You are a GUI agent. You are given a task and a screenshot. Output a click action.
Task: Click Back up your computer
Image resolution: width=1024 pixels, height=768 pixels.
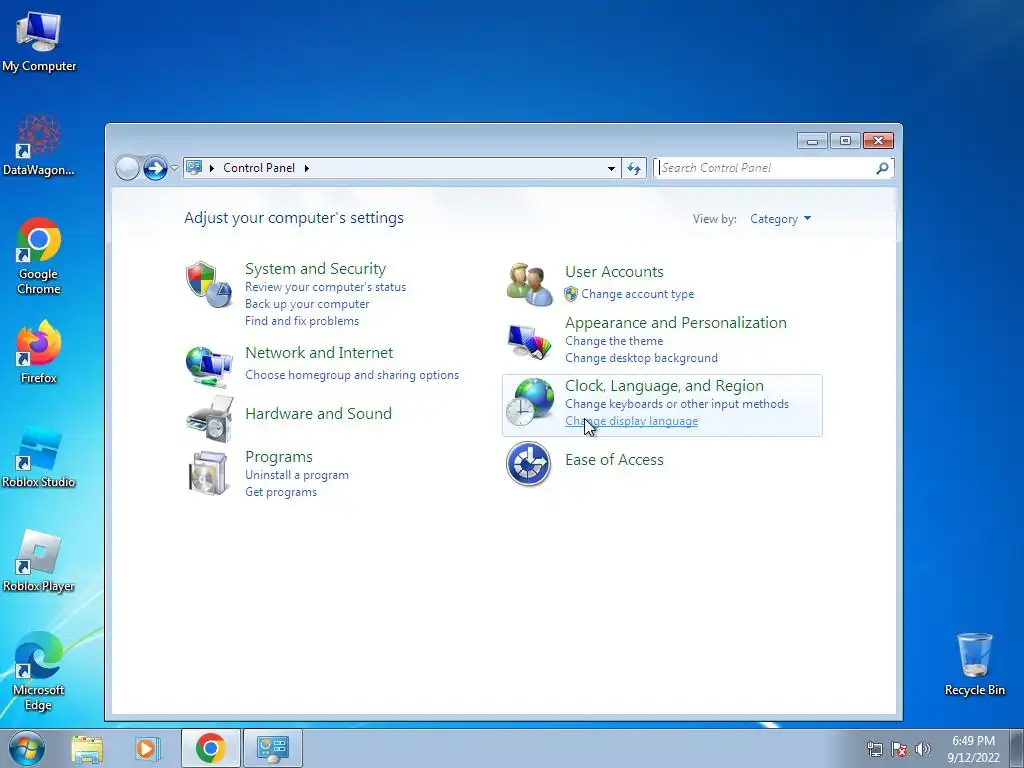coord(307,304)
